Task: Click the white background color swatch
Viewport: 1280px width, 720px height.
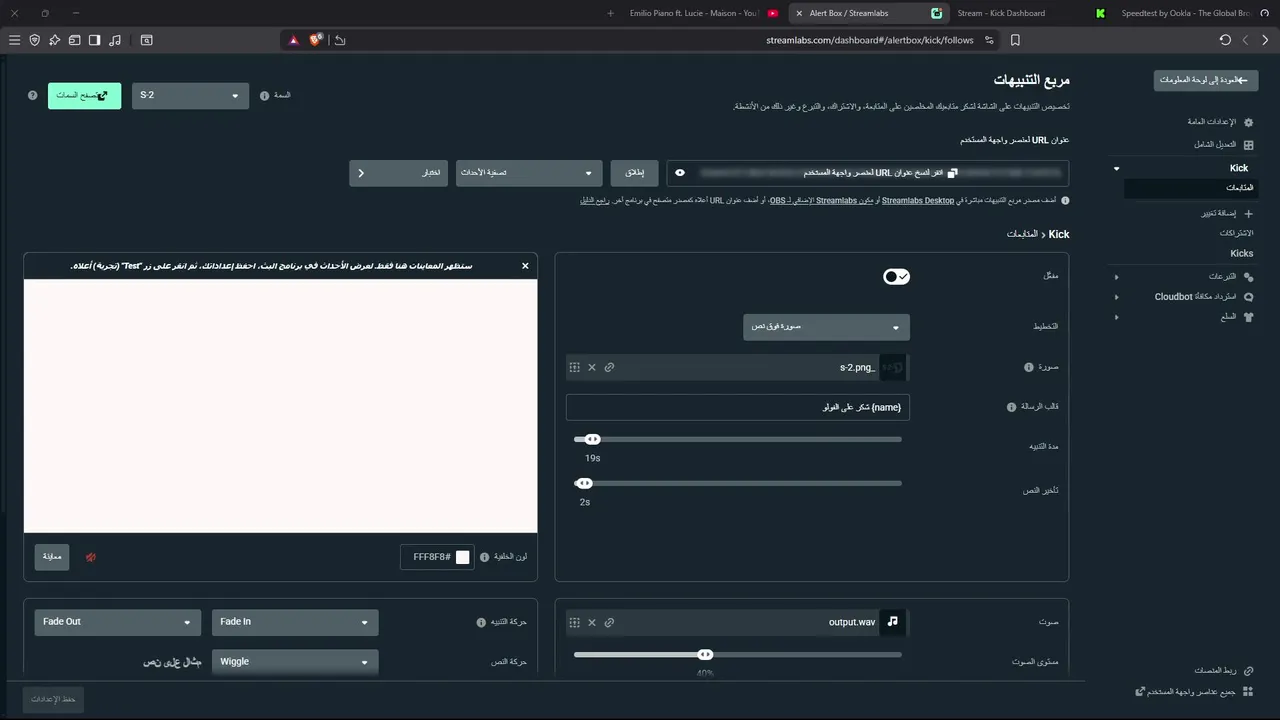Action: (x=462, y=557)
